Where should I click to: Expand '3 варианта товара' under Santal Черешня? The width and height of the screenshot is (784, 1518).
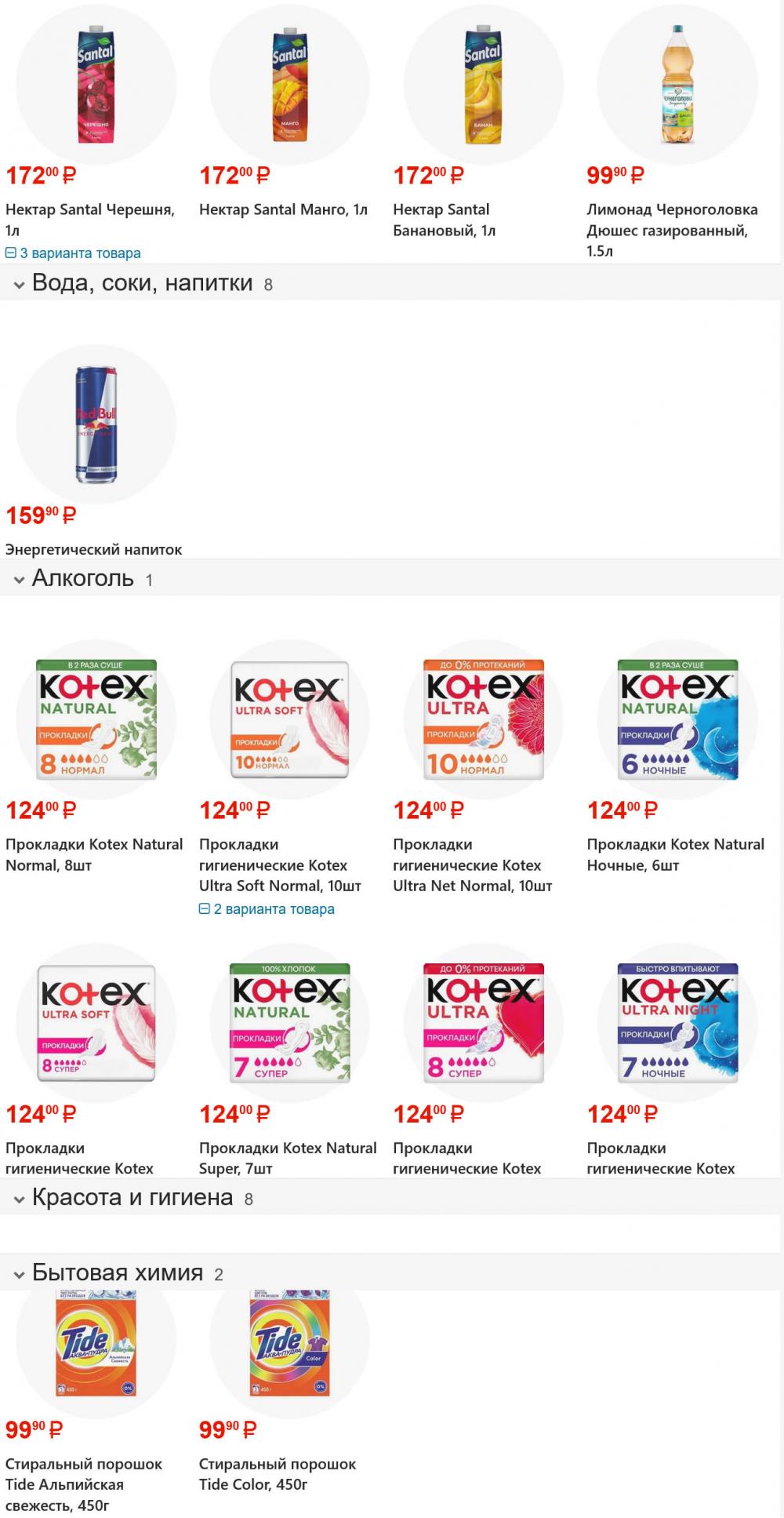(x=73, y=253)
